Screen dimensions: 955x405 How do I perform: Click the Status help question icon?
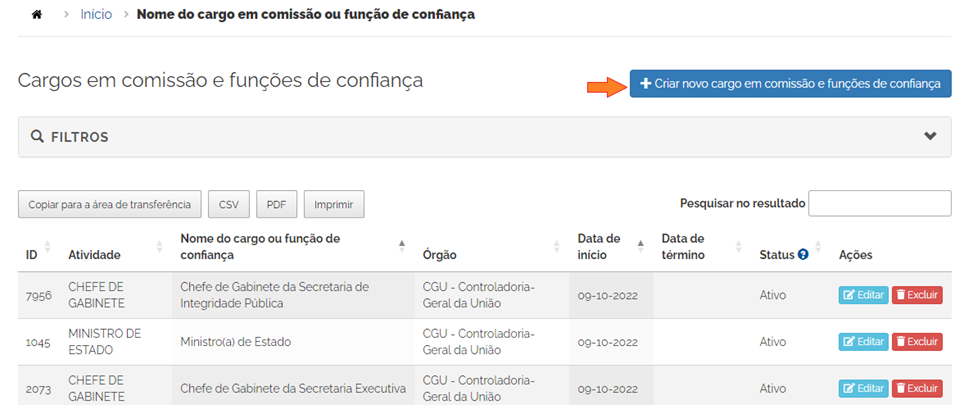pos(802,255)
